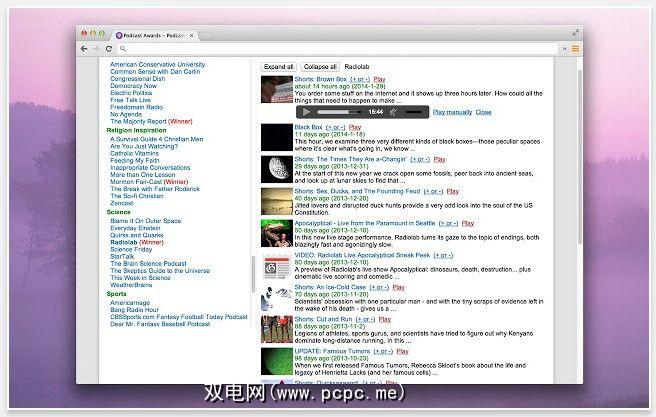Toggle (+ or -) for Black Box
The width and height of the screenshot is (656, 417).
336,127
